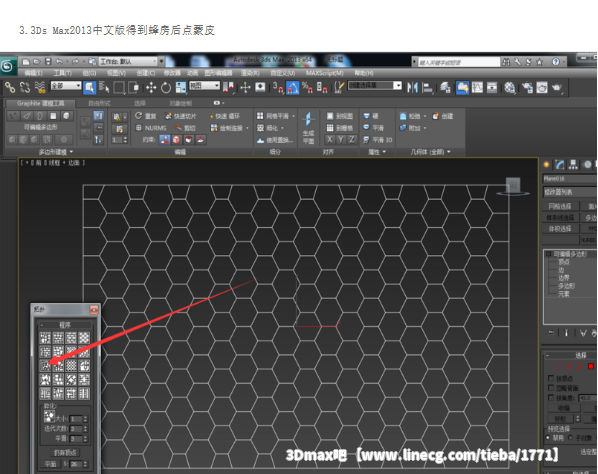This screenshot has width=598, height=474.
Task: Select the SubObj preview selection radio button
Action: click(571, 437)
